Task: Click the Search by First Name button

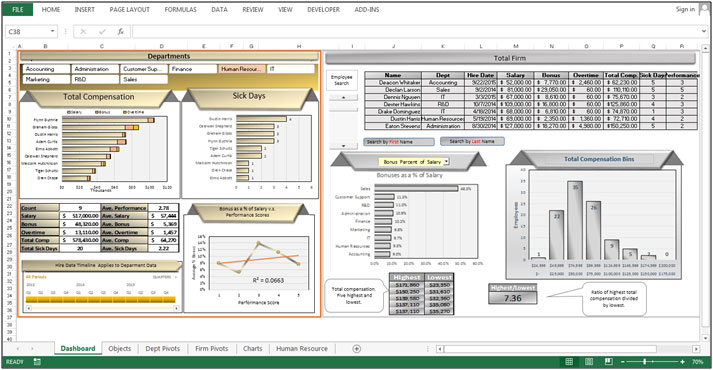Action: tap(399, 142)
